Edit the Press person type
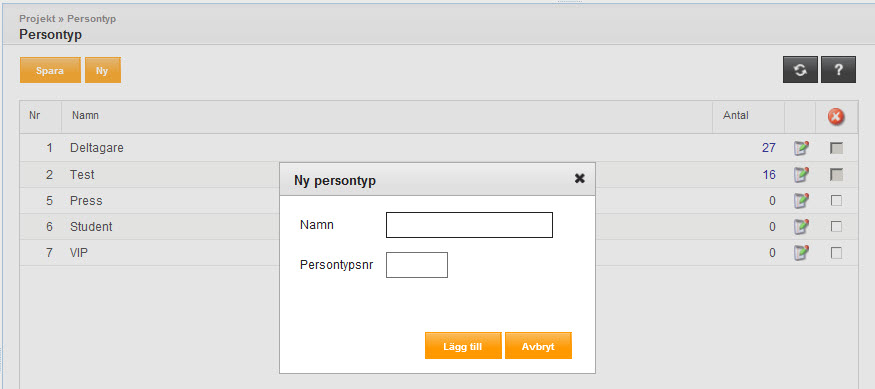 click(801, 200)
